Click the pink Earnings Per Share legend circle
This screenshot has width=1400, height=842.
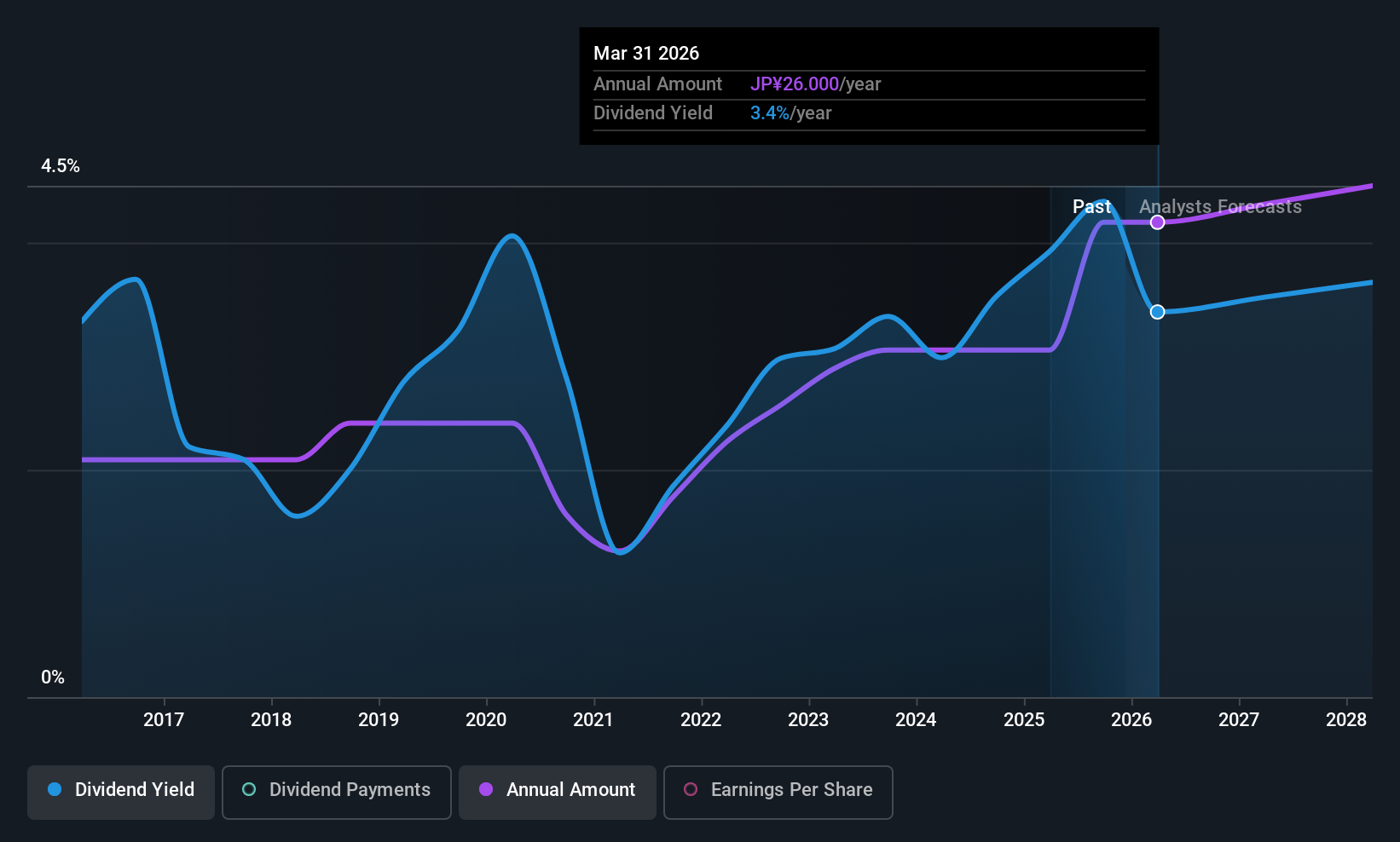pyautogui.click(x=691, y=790)
